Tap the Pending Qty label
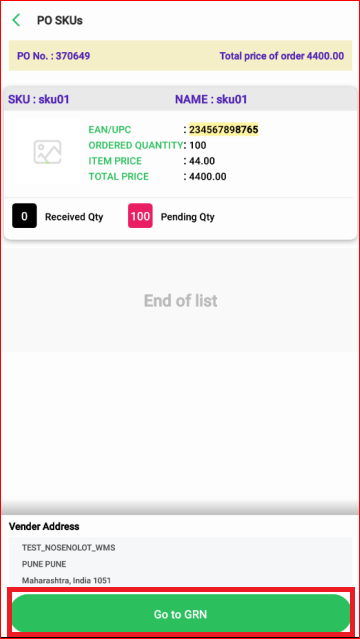The image size is (360, 639). (x=188, y=217)
